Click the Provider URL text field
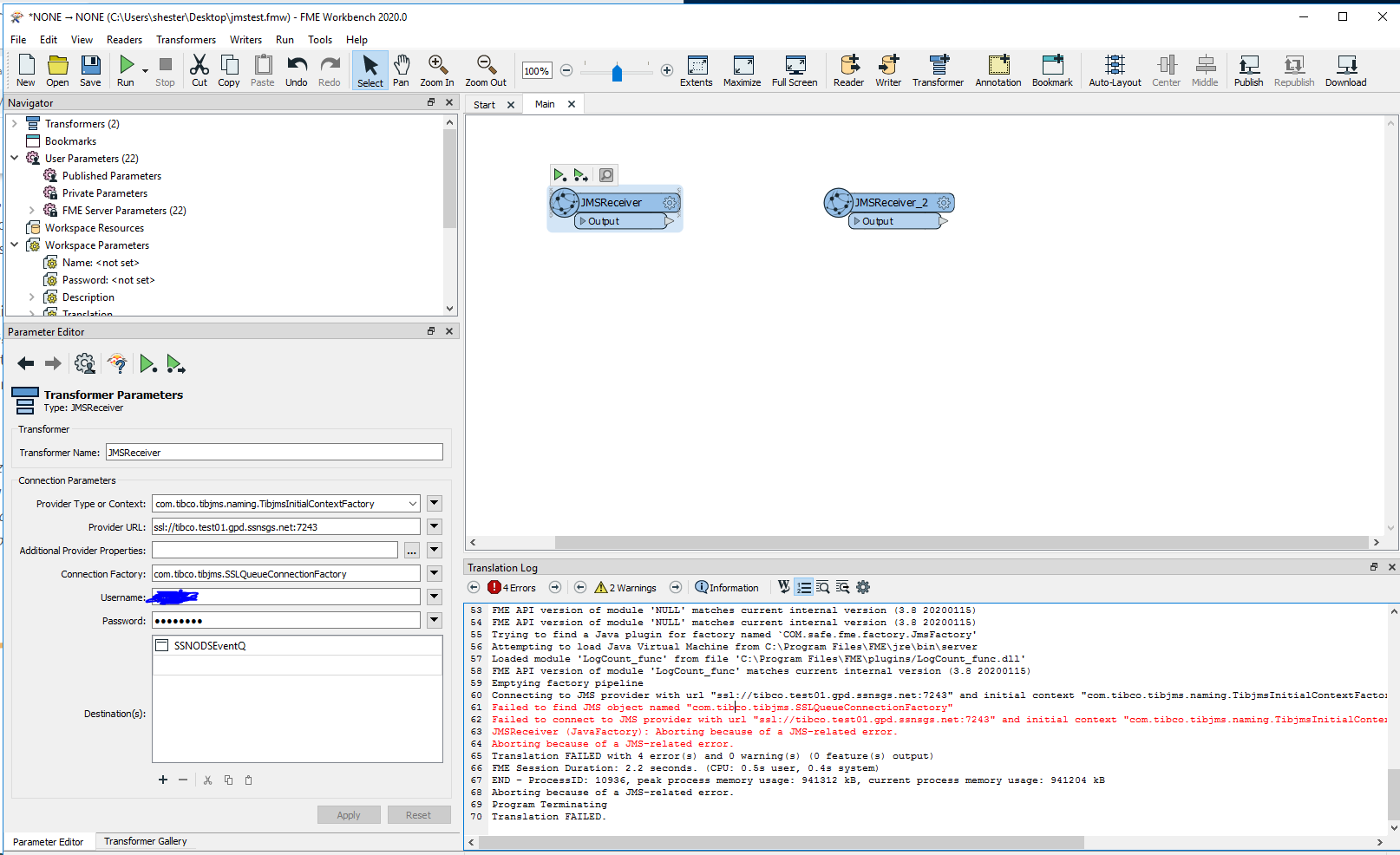Viewport: 1400px width, 855px height. 285,527
